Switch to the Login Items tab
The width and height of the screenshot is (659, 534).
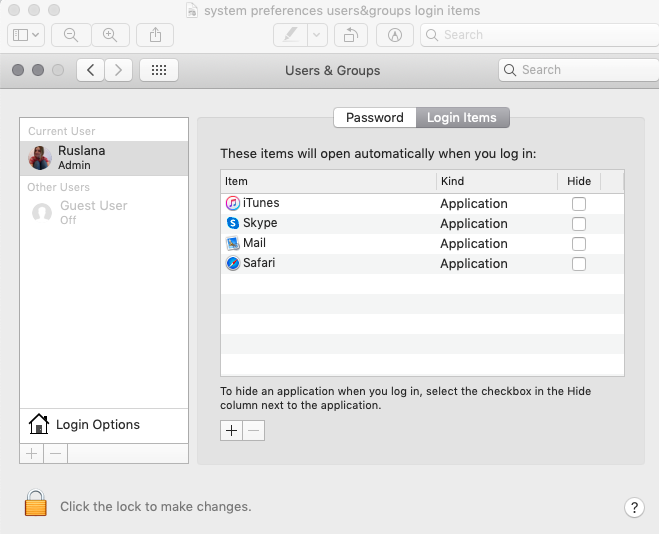pyautogui.click(x=462, y=118)
